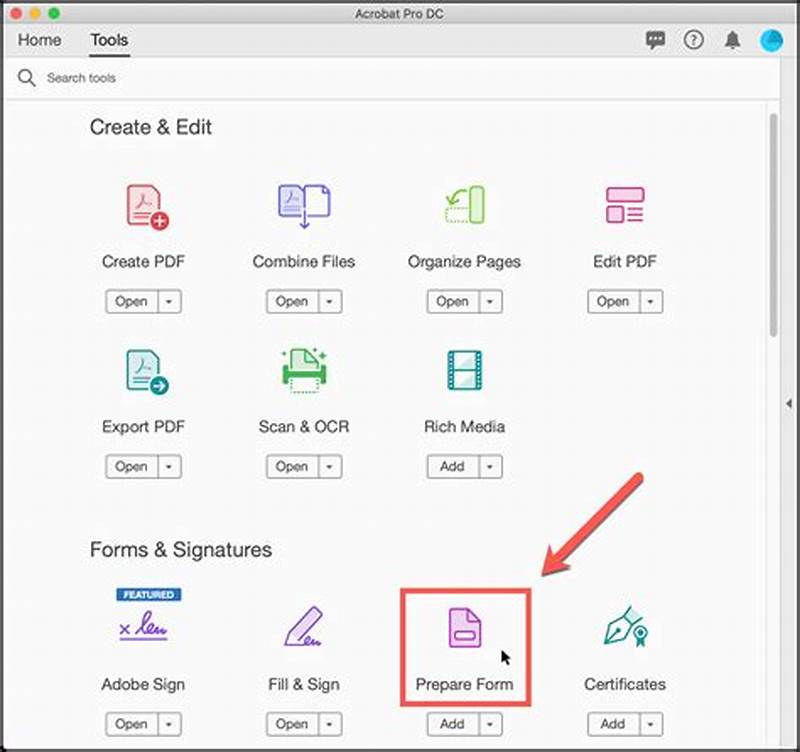
Task: Open the comments speech bubble icon
Action: pyautogui.click(x=656, y=40)
